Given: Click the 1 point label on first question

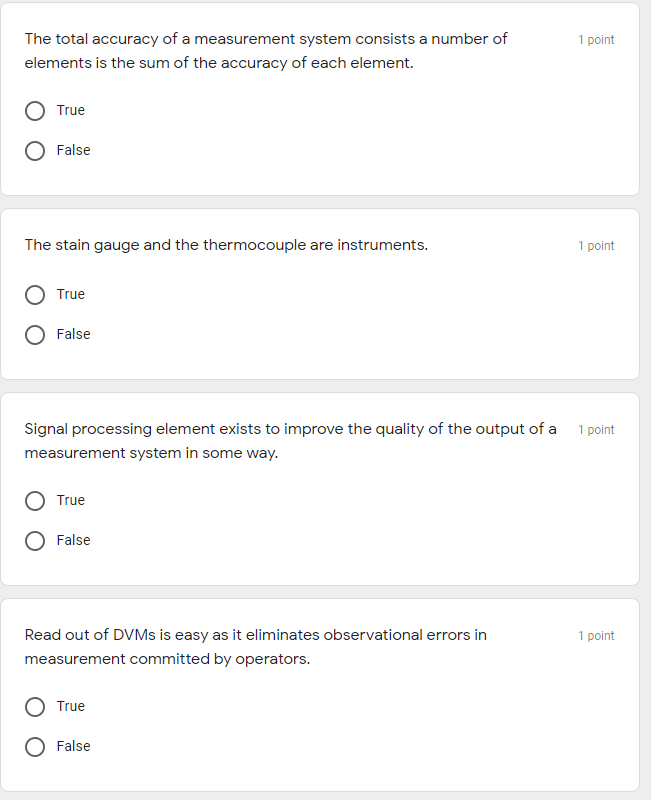Looking at the screenshot, I should point(595,40).
